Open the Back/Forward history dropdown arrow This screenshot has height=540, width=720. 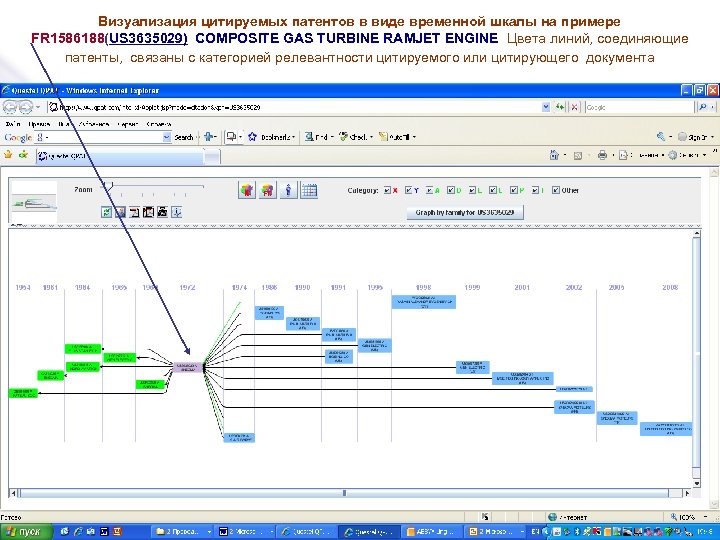38,107
